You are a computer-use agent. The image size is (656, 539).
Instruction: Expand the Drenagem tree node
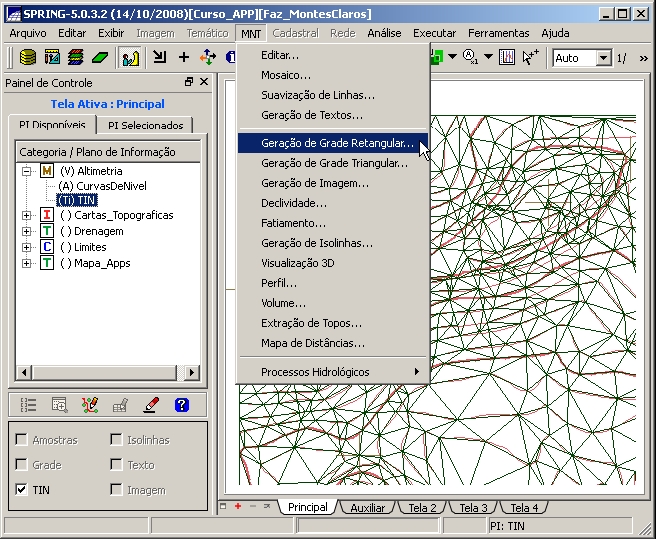[x=26, y=231]
